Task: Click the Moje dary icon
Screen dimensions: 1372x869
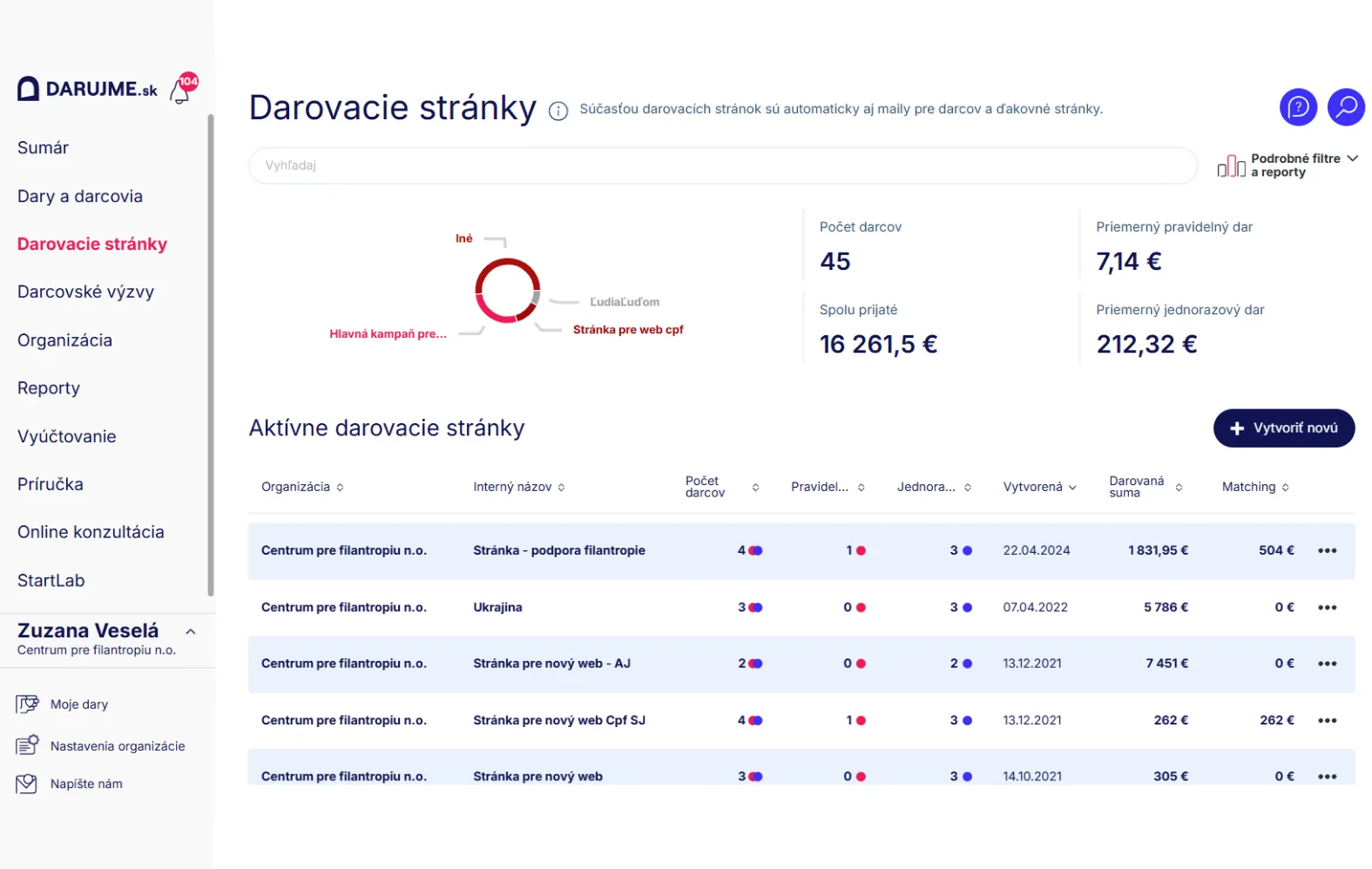Action: click(27, 704)
